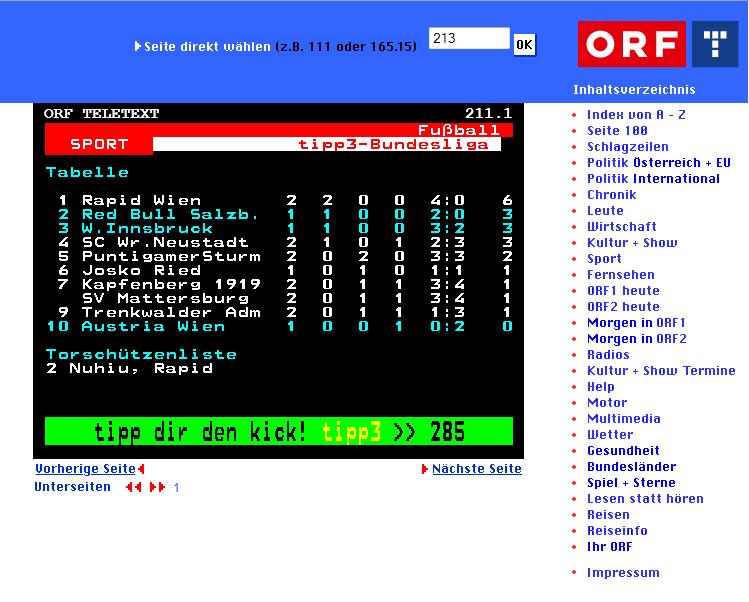The image size is (749, 602).
Task: Open ORF2 heute
Action: tap(623, 307)
